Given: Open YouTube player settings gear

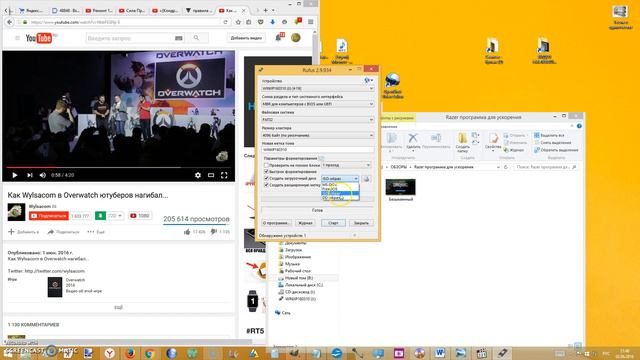Looking at the screenshot, I should 198,175.
